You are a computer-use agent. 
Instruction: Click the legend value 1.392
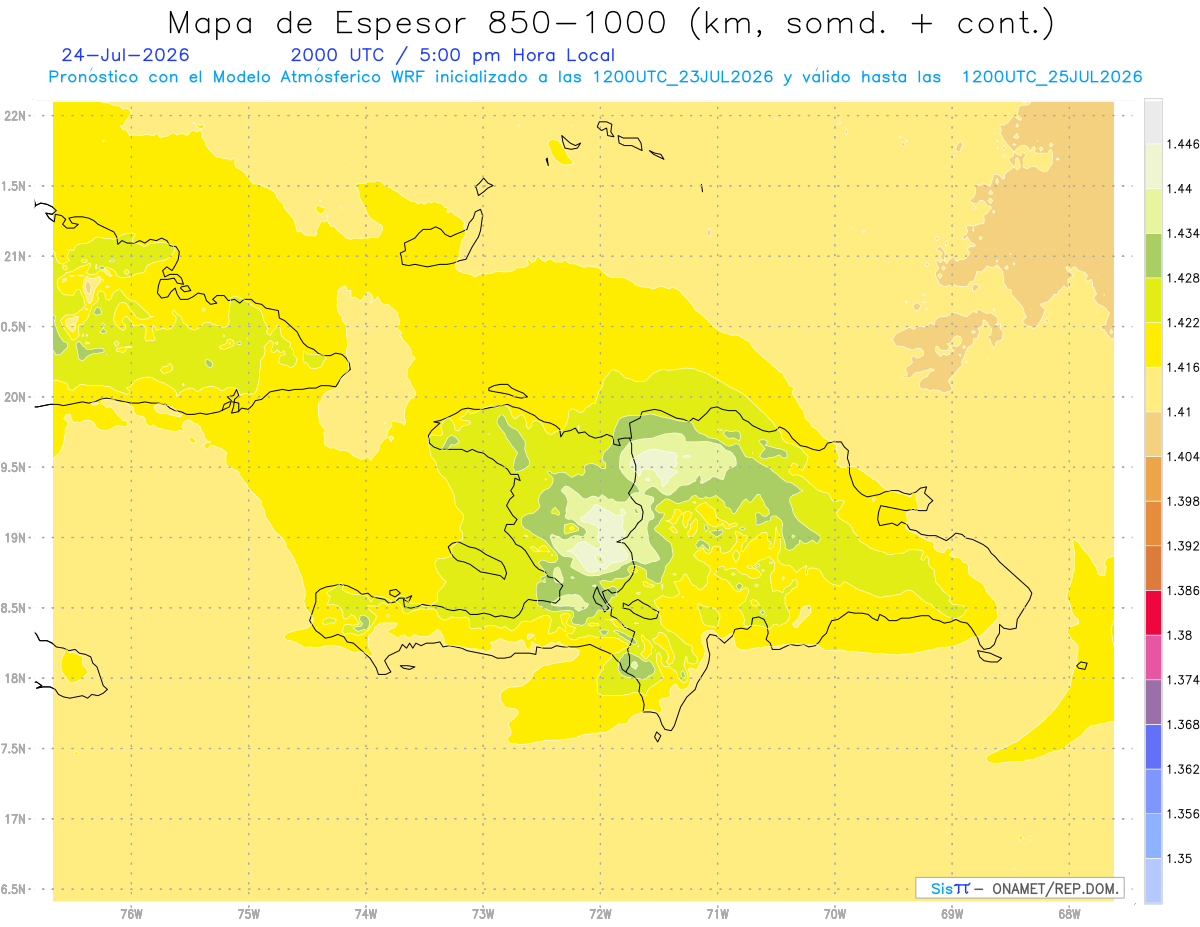(x=1183, y=546)
